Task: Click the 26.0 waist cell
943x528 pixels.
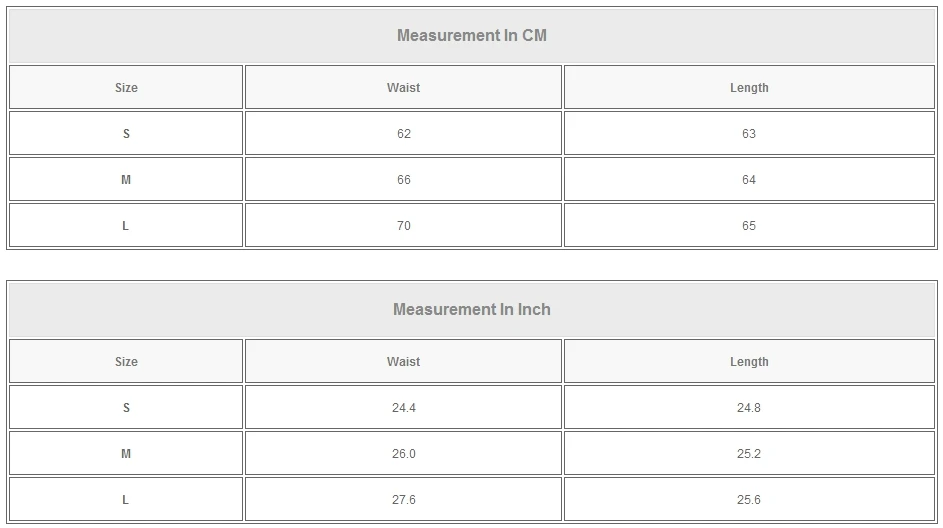Action: point(403,454)
